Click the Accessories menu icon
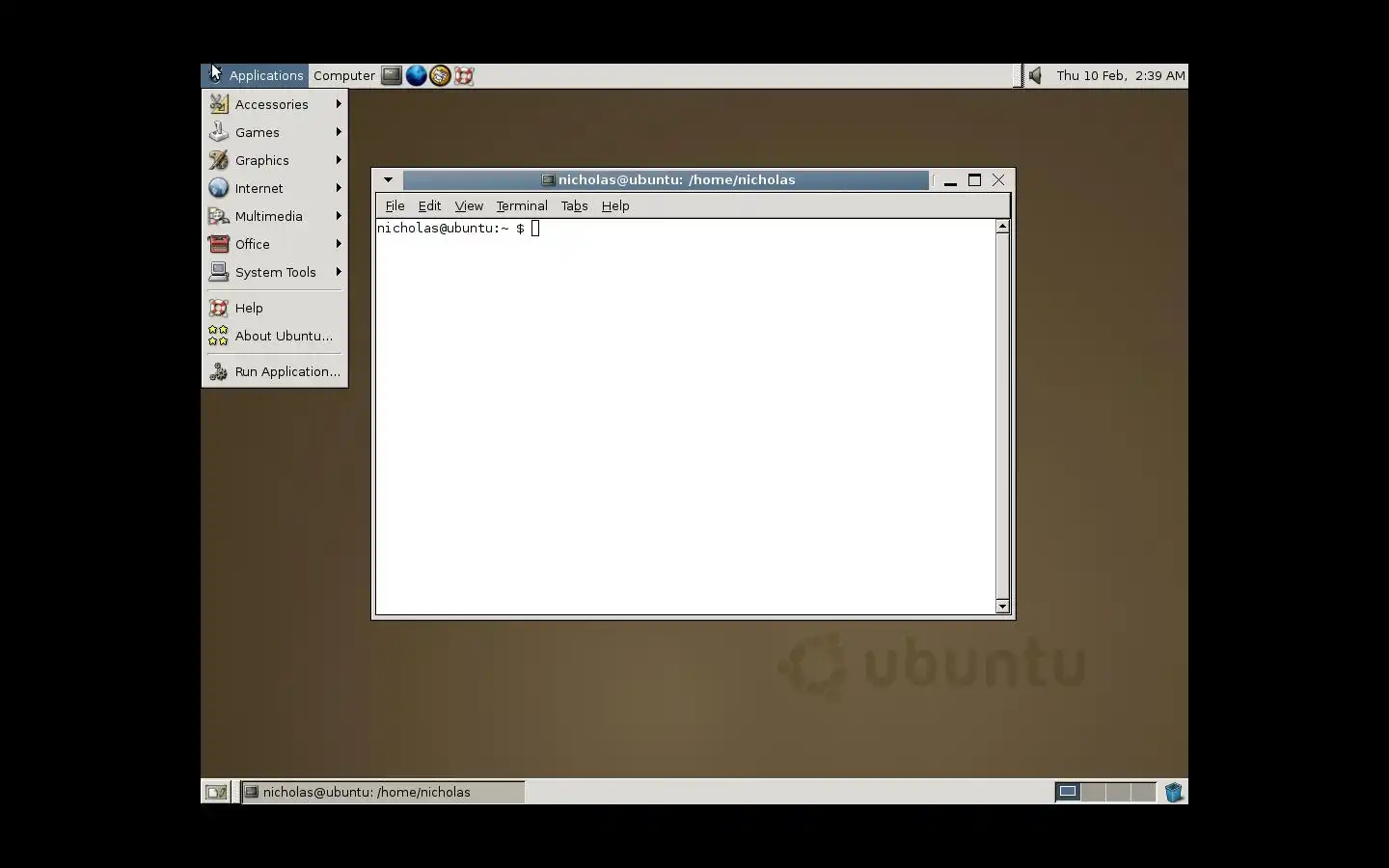The width and height of the screenshot is (1389, 868). click(219, 104)
